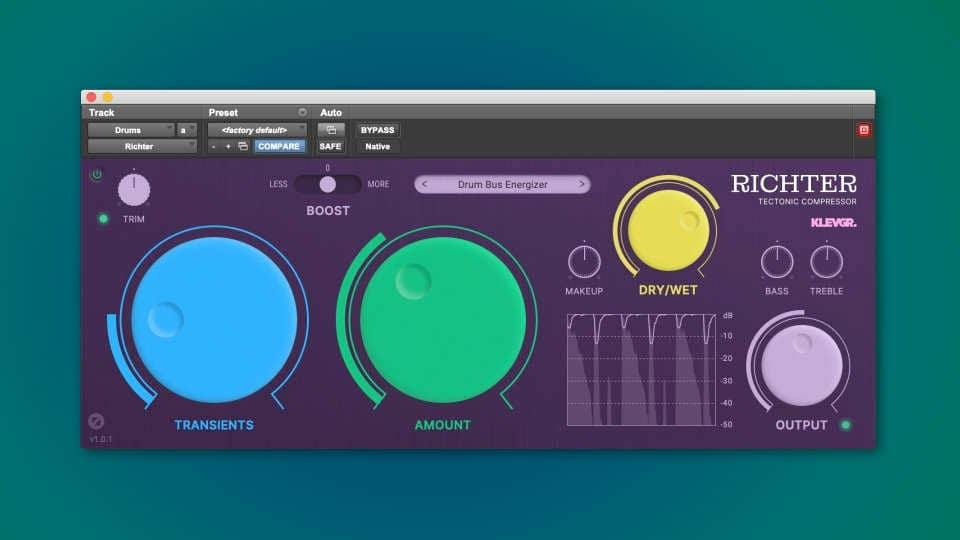
Task: Go to previous preset left arrow
Action: (x=424, y=184)
